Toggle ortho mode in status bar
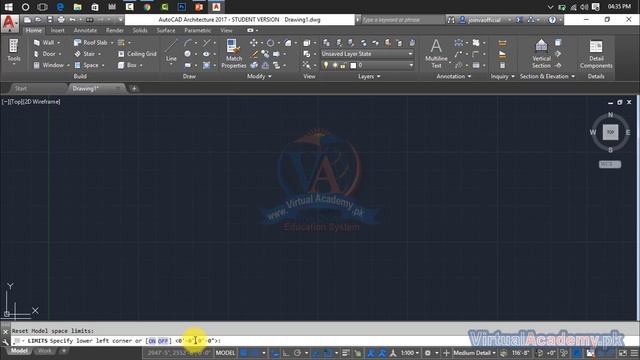This screenshot has height=360, width=640. click(286, 353)
